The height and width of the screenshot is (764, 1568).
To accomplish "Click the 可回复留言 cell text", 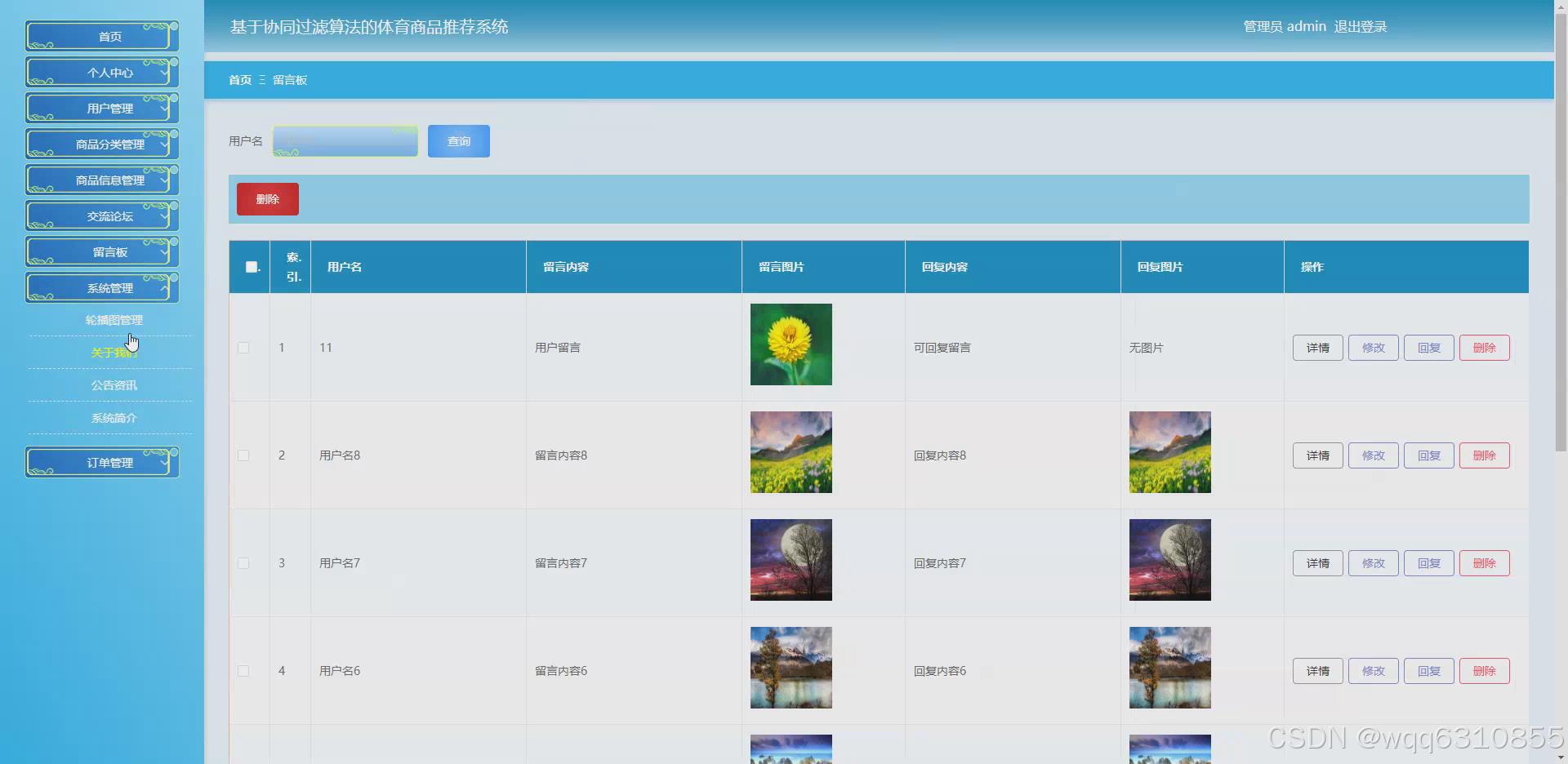I will pyautogui.click(x=942, y=348).
